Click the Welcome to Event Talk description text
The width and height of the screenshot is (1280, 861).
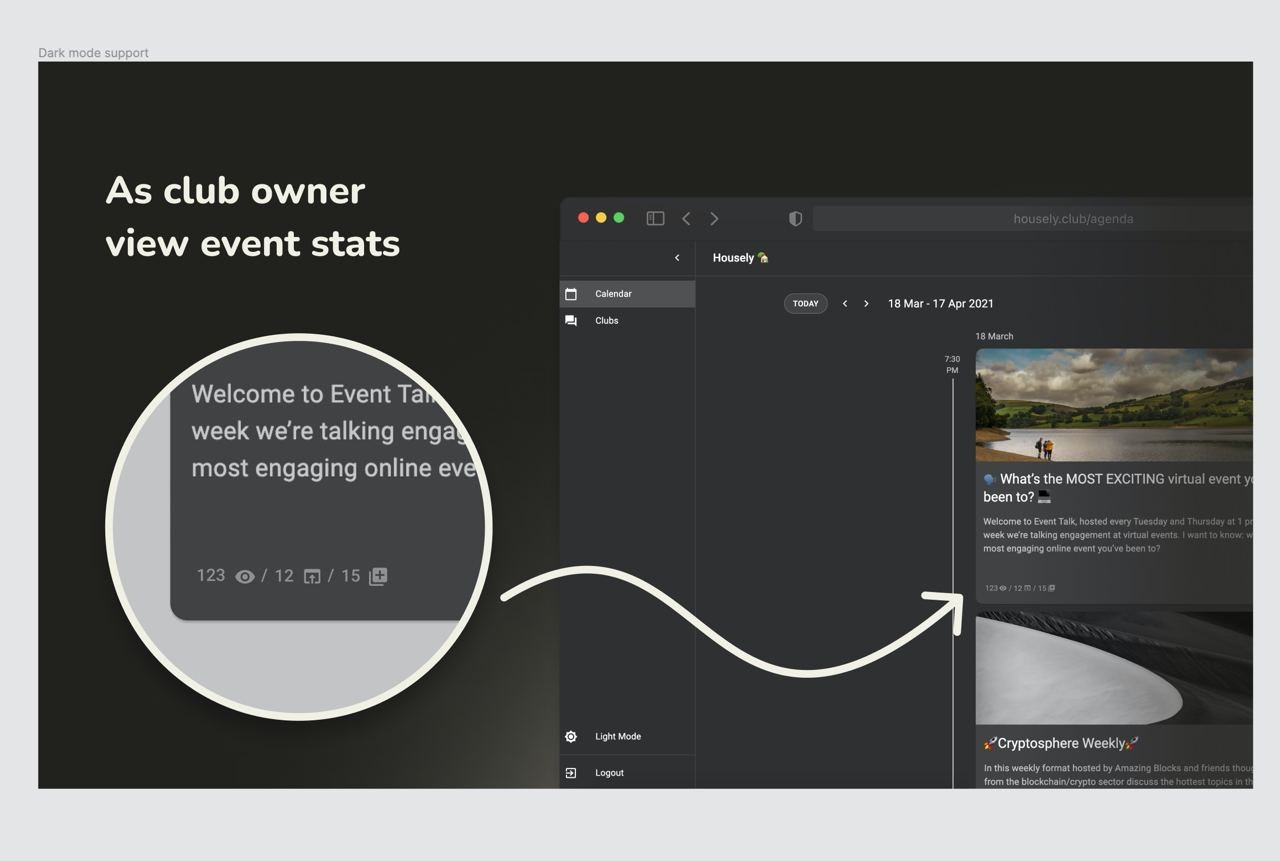(1118, 535)
